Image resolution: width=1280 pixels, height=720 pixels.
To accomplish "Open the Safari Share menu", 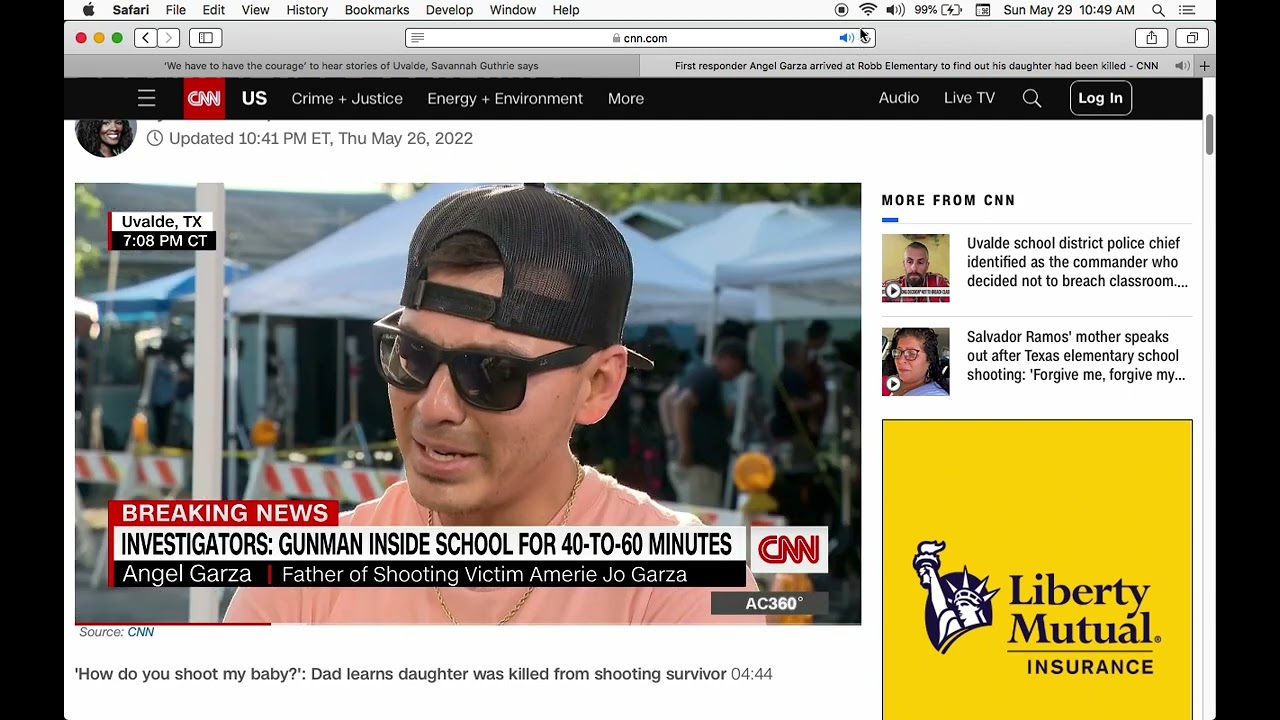I will 1152,38.
